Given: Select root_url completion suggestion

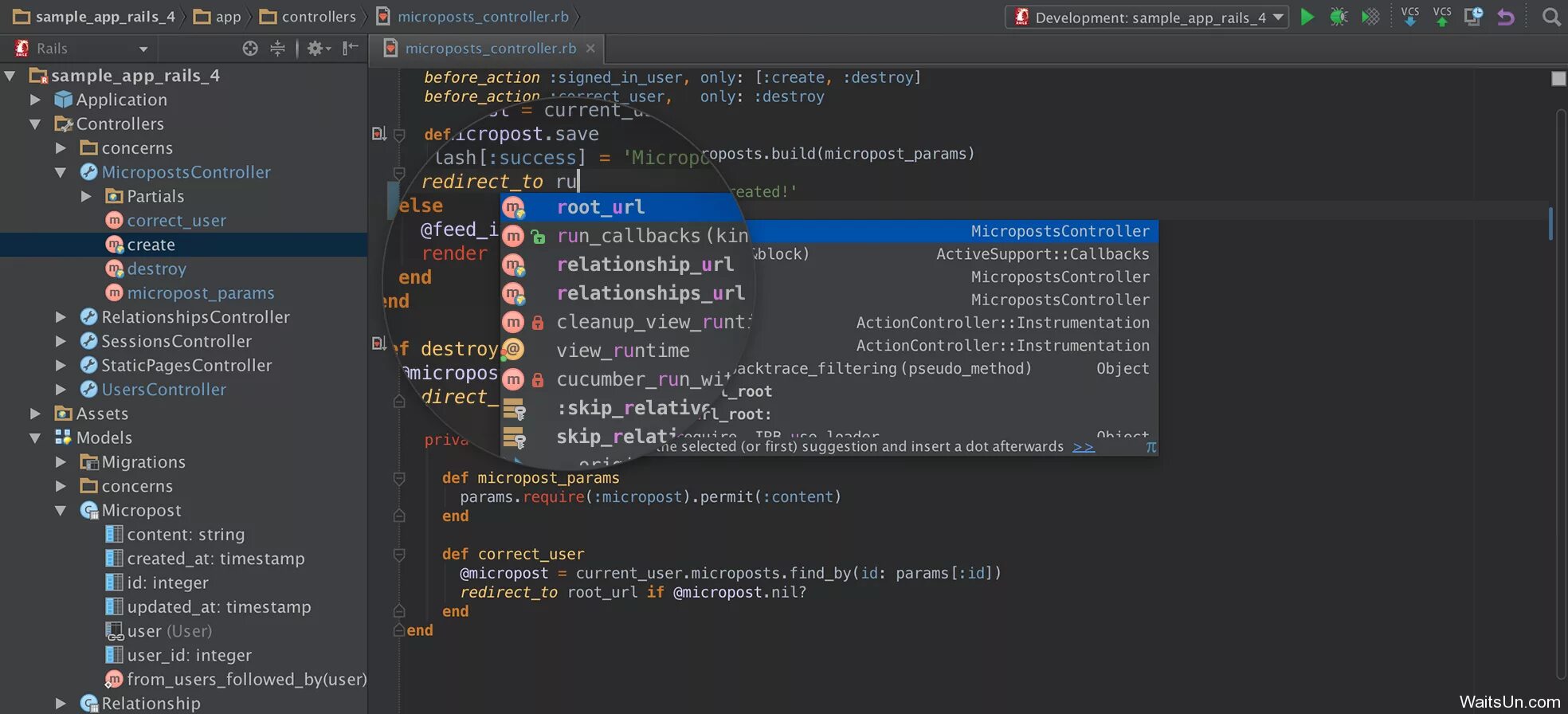Looking at the screenshot, I should [601, 207].
